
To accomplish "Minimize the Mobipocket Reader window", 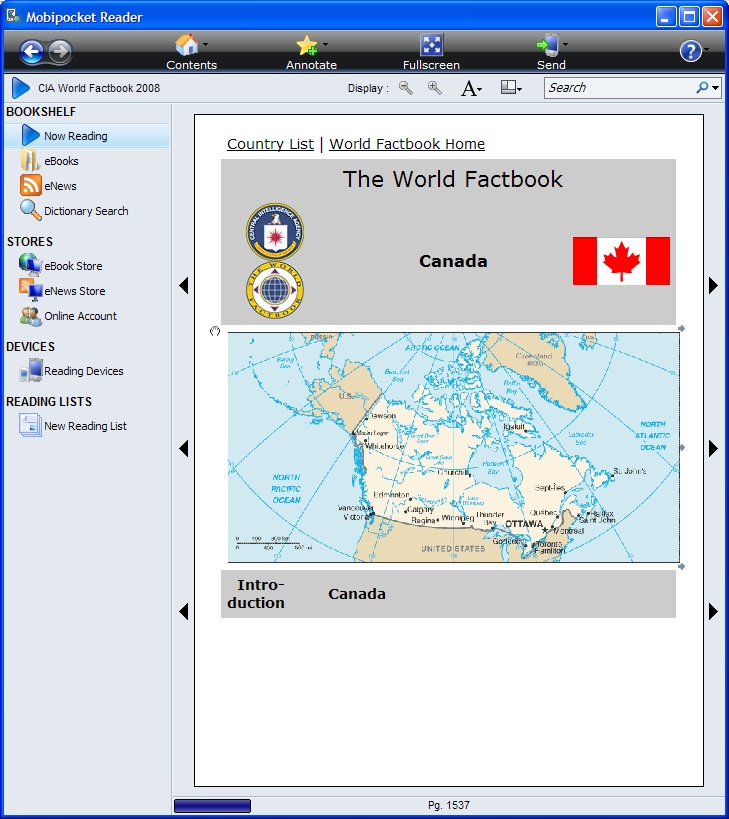I will 666,17.
